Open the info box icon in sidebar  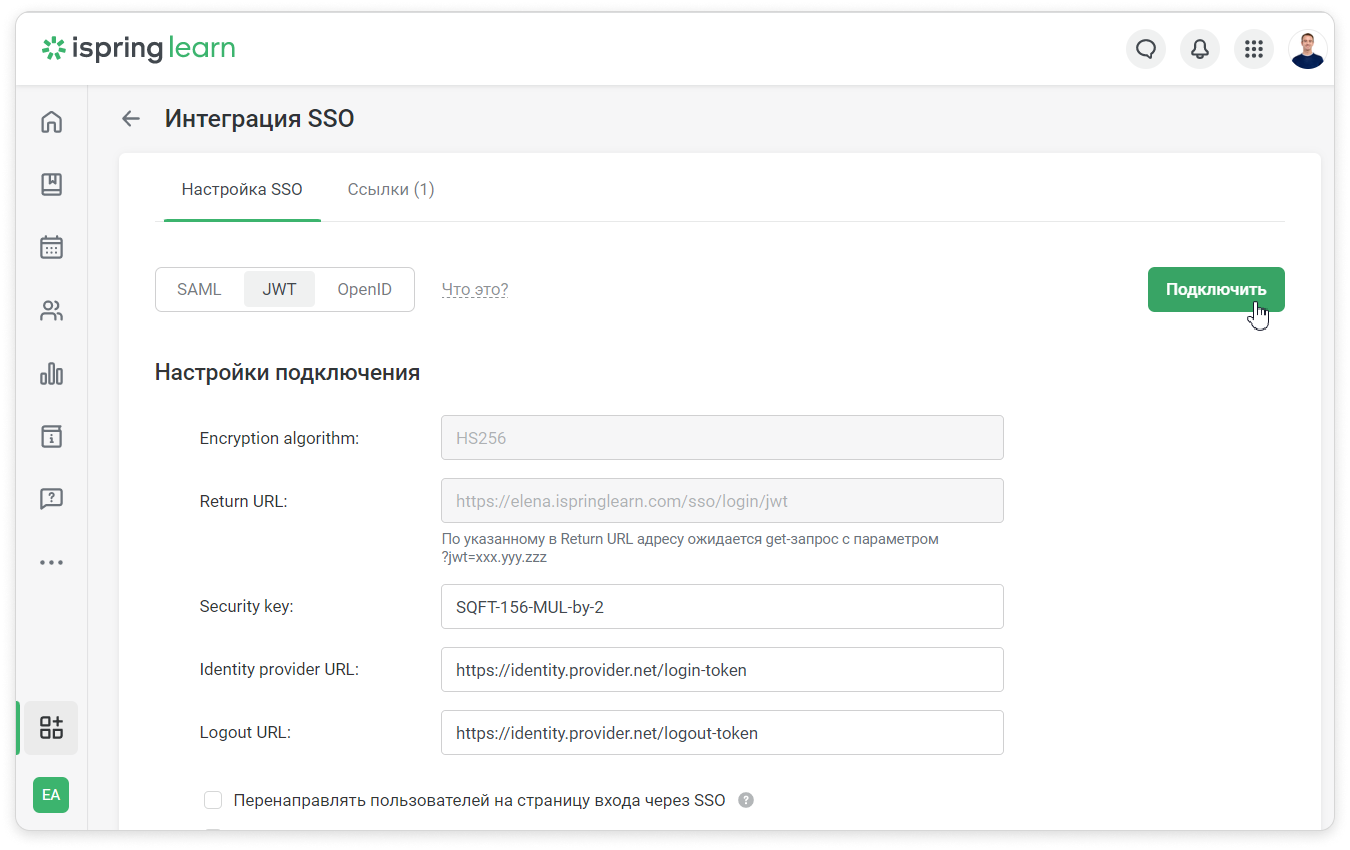point(51,436)
